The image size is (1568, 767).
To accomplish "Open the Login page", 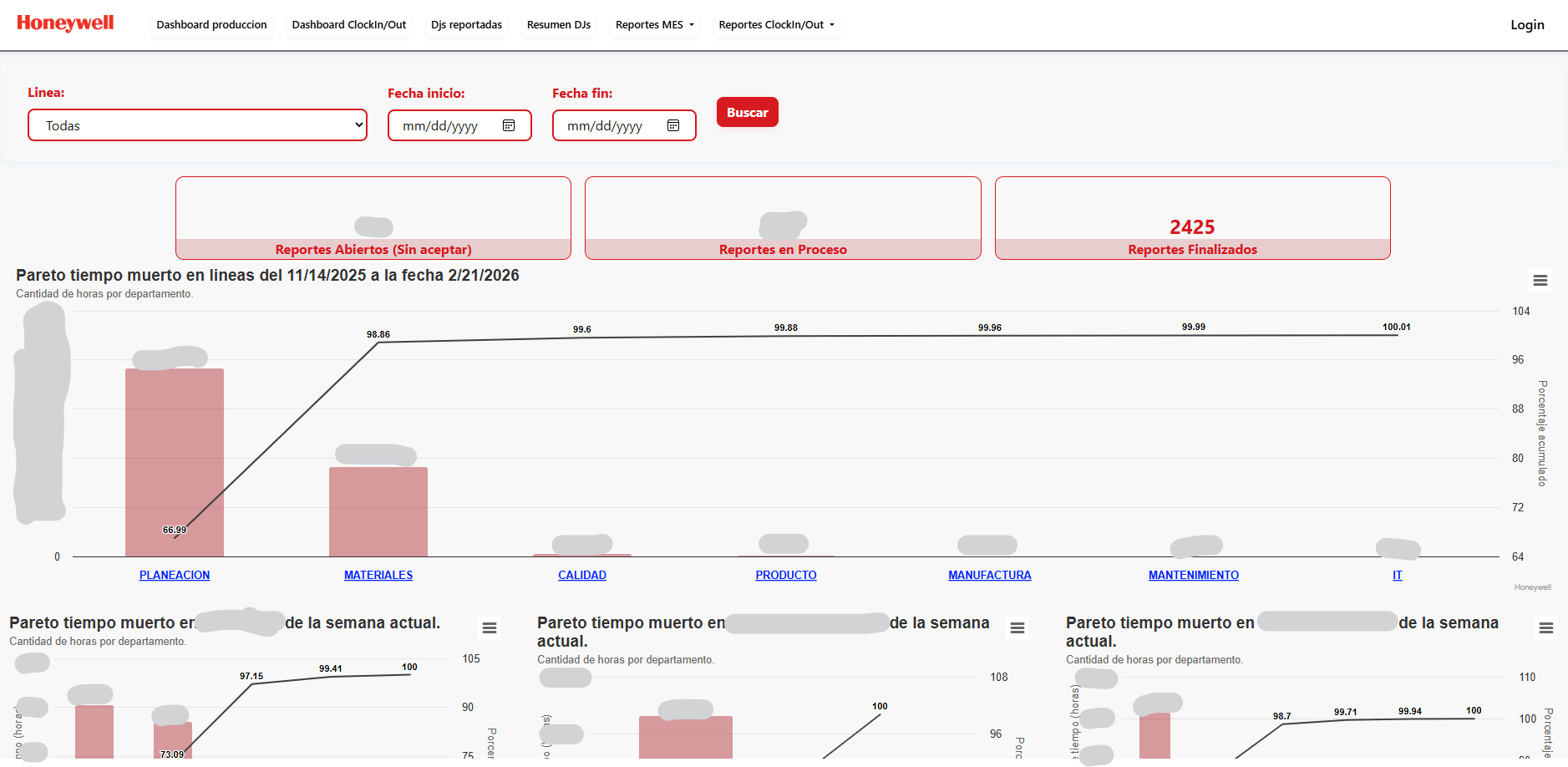I will (x=1527, y=24).
